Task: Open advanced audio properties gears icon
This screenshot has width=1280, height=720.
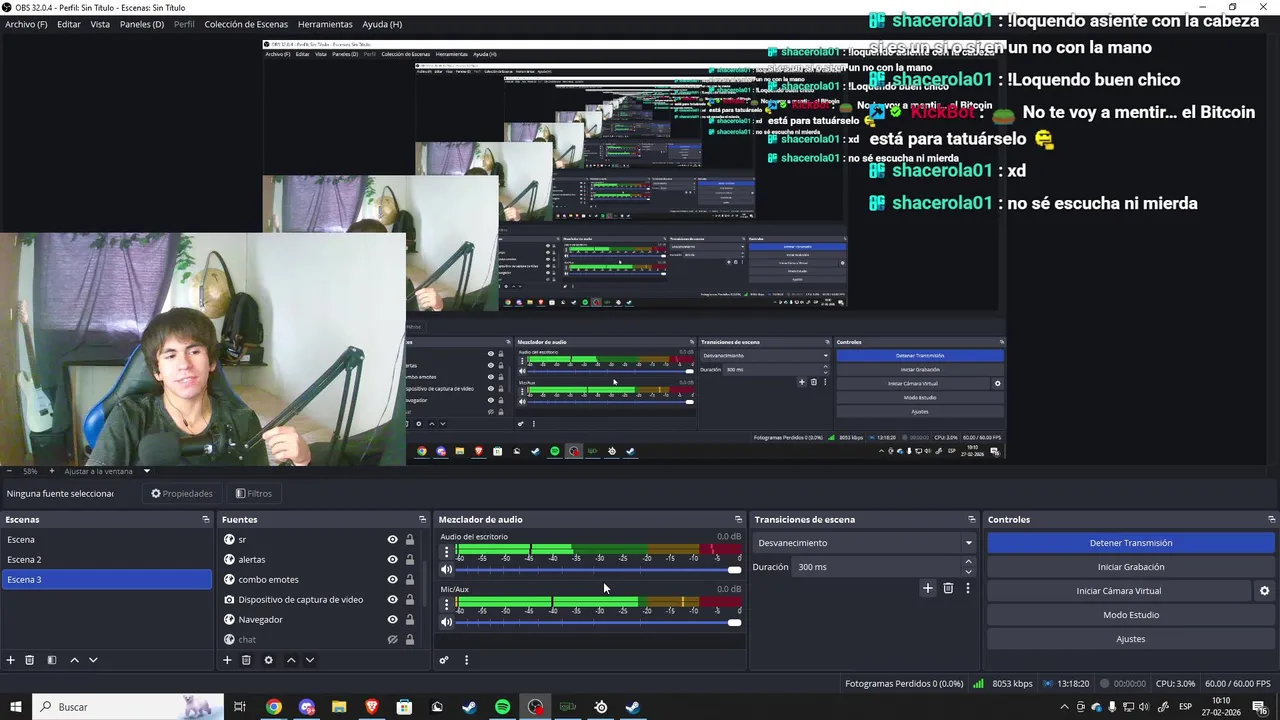Action: (x=444, y=660)
